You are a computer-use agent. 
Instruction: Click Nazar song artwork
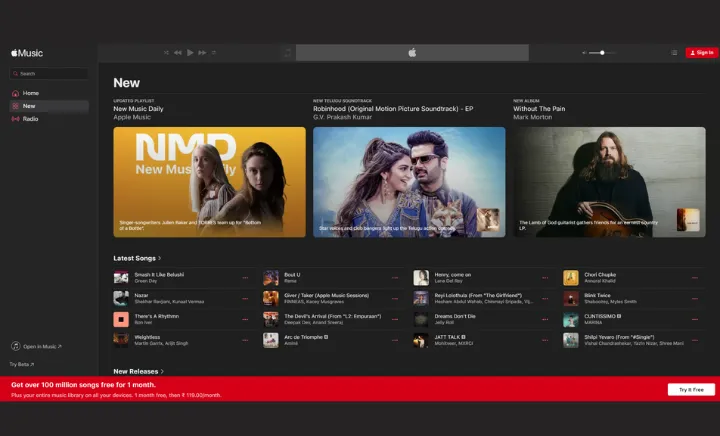[121, 298]
